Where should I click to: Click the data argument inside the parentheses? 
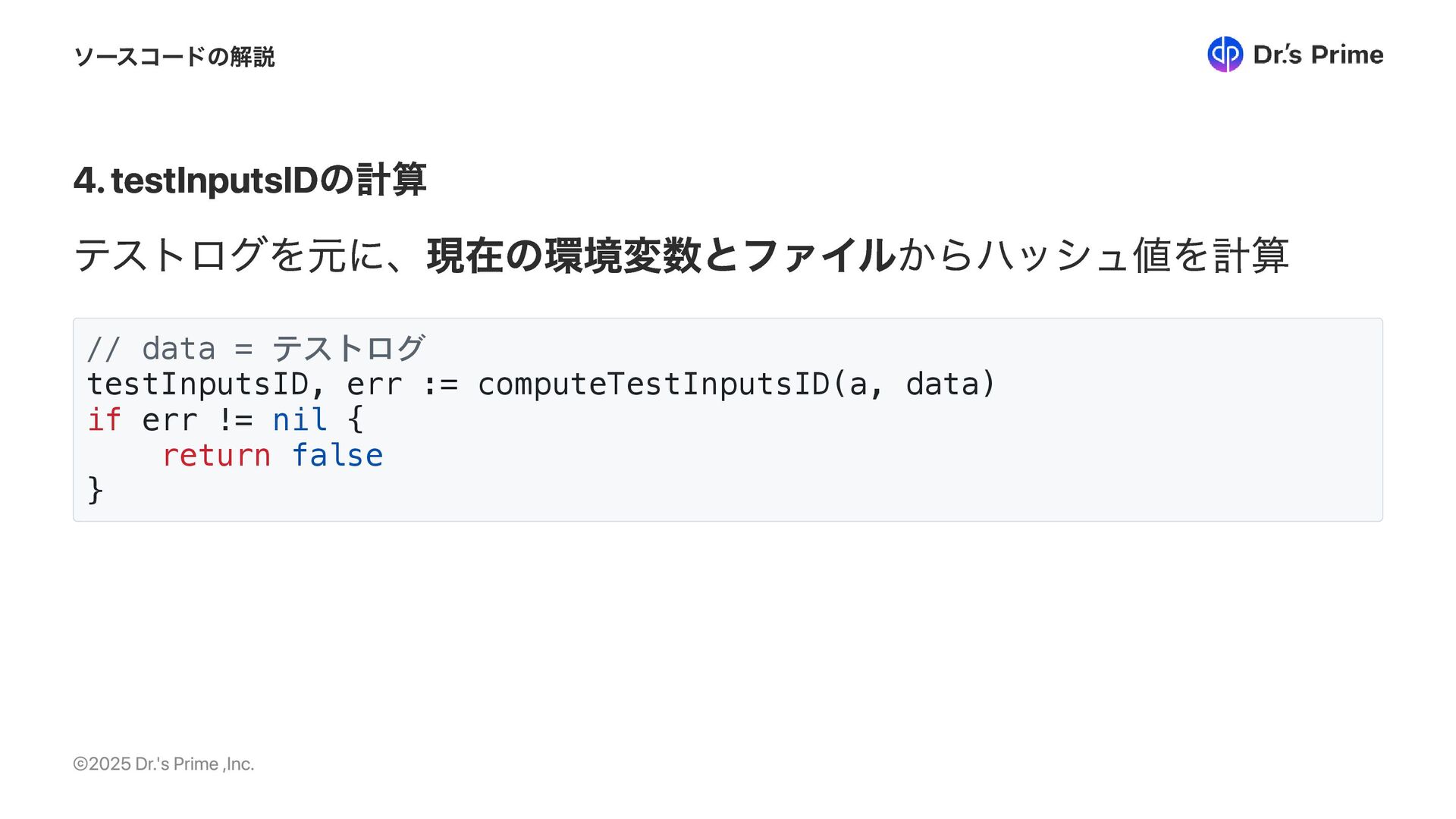point(943,384)
